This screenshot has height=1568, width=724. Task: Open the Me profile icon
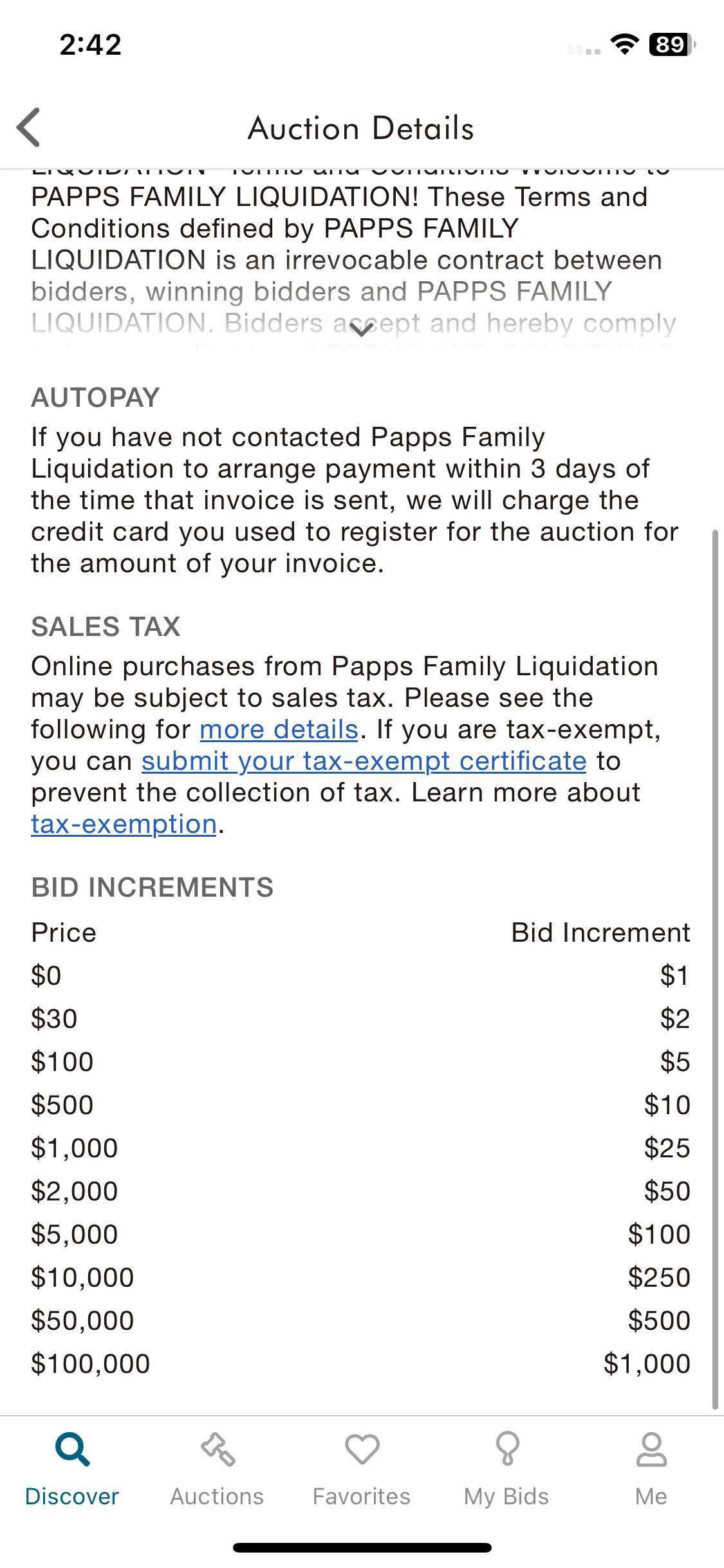[x=651, y=1449]
